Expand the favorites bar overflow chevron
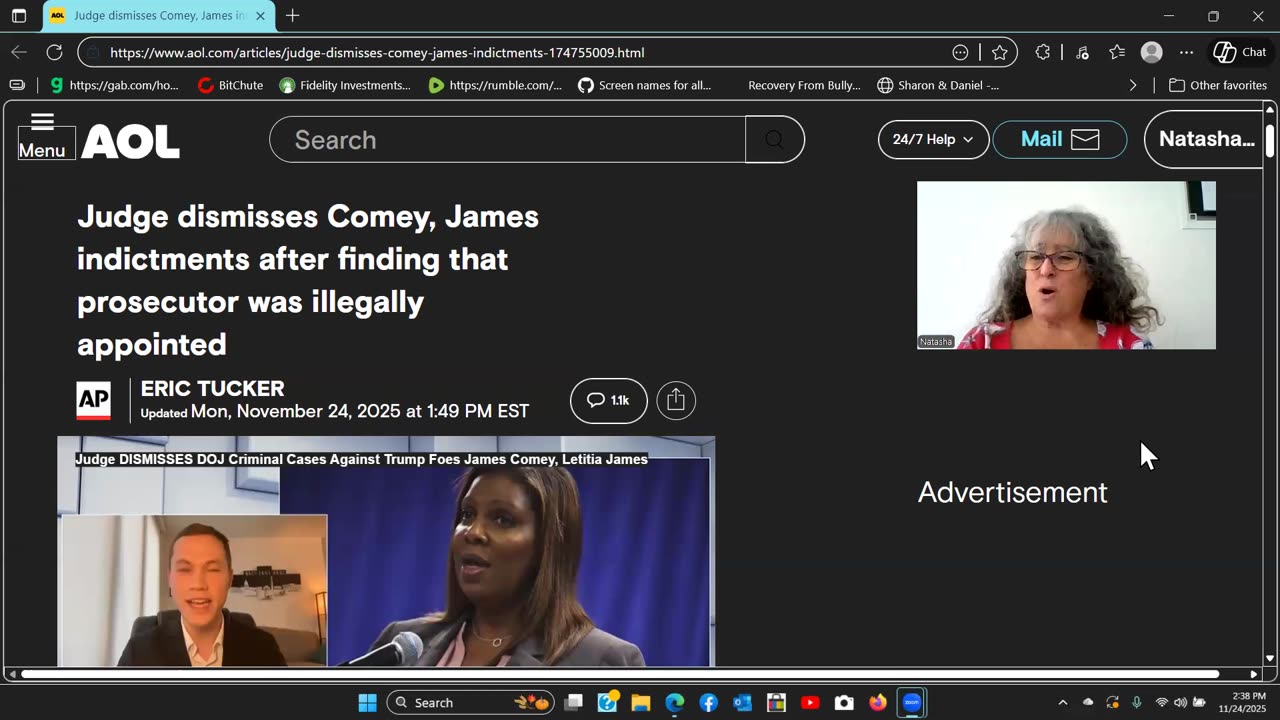Image resolution: width=1280 pixels, height=720 pixels. (x=1133, y=85)
